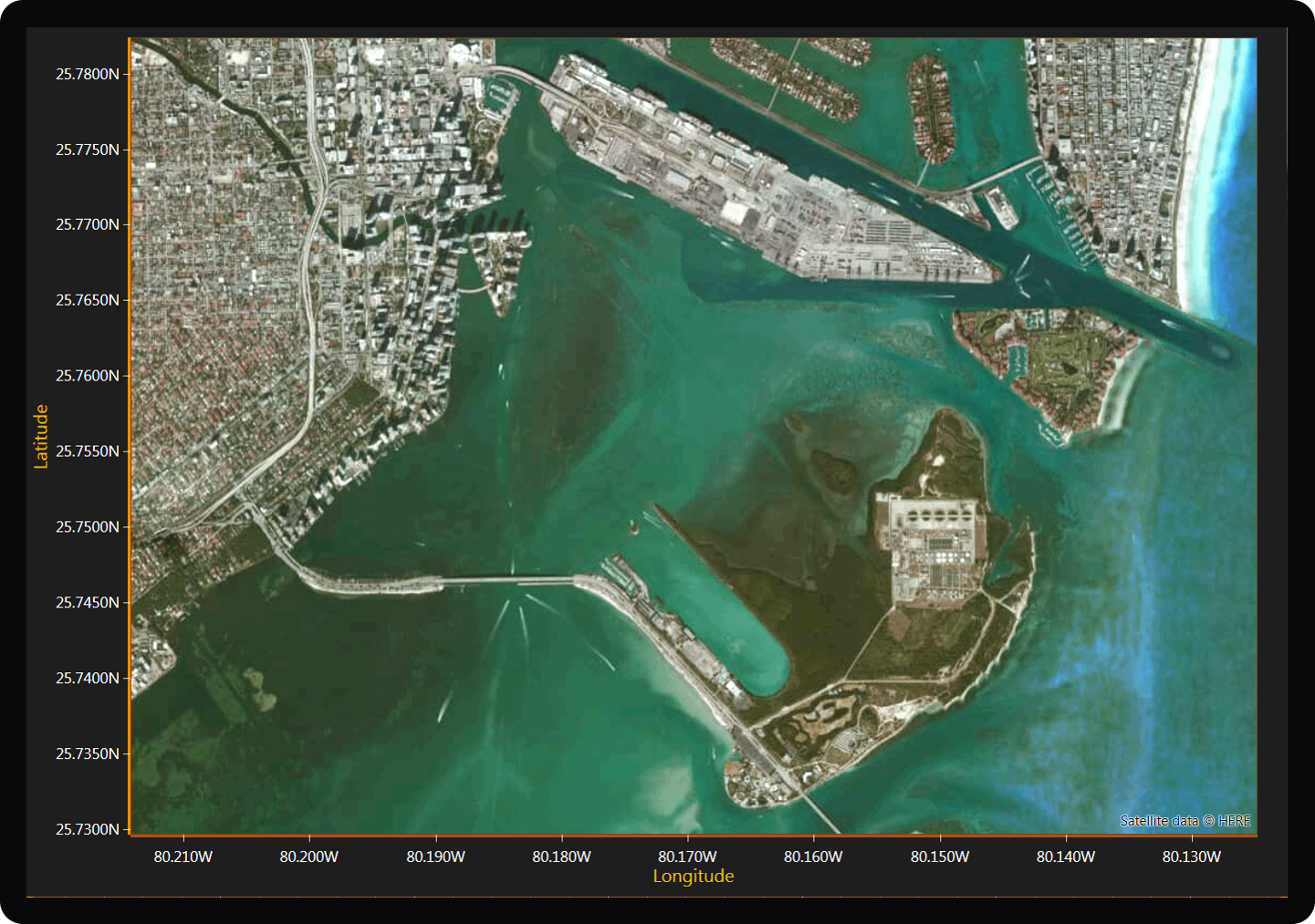
Task: Click the 25.7600N latitude tick label
Action: pyautogui.click(x=88, y=376)
